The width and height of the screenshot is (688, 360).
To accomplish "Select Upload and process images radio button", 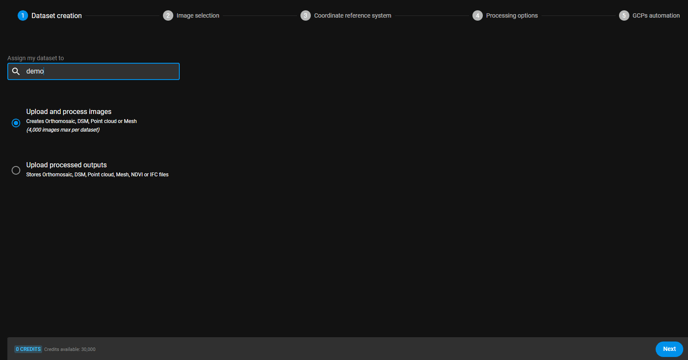I will (16, 123).
